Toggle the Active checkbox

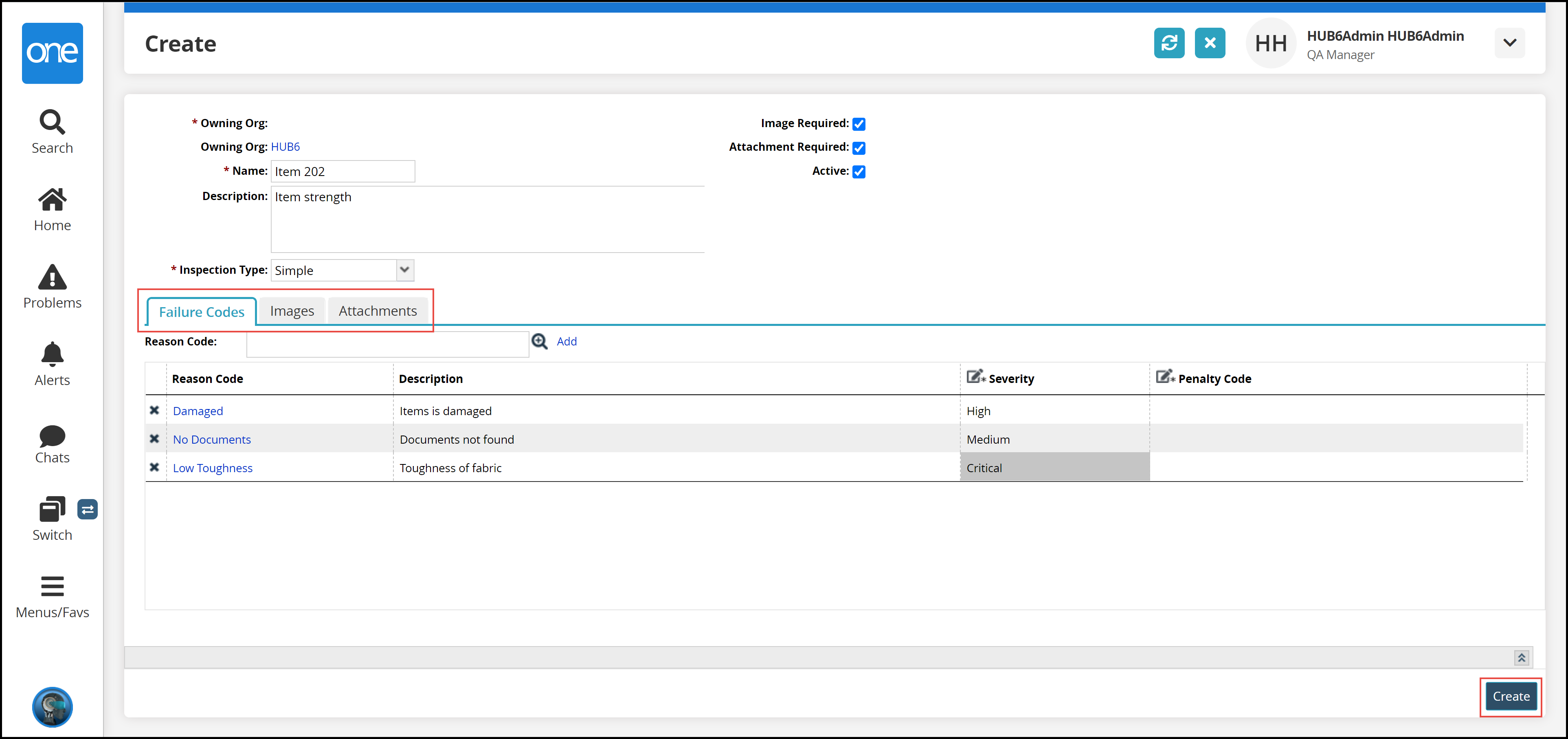[859, 172]
